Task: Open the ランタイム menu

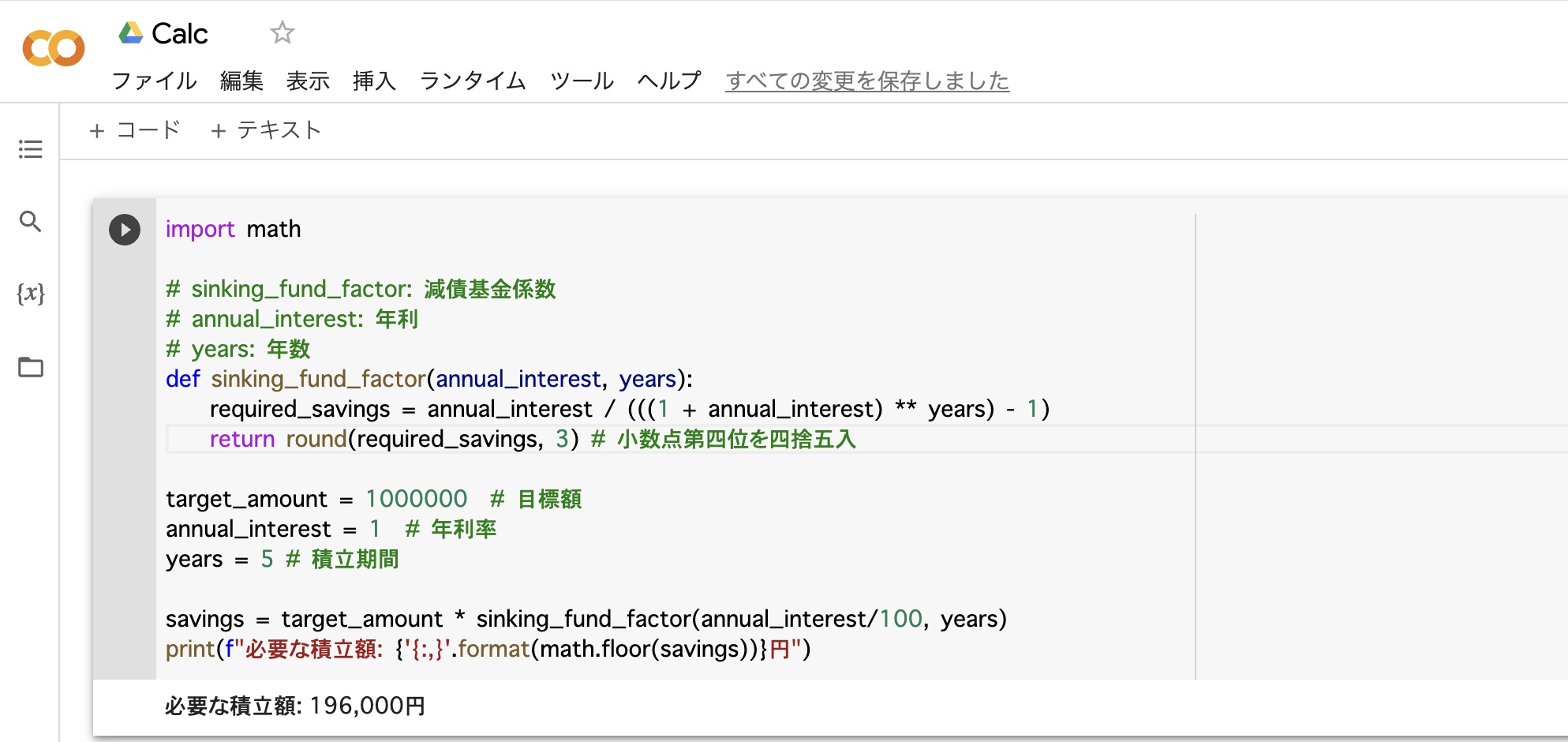Action: [473, 80]
